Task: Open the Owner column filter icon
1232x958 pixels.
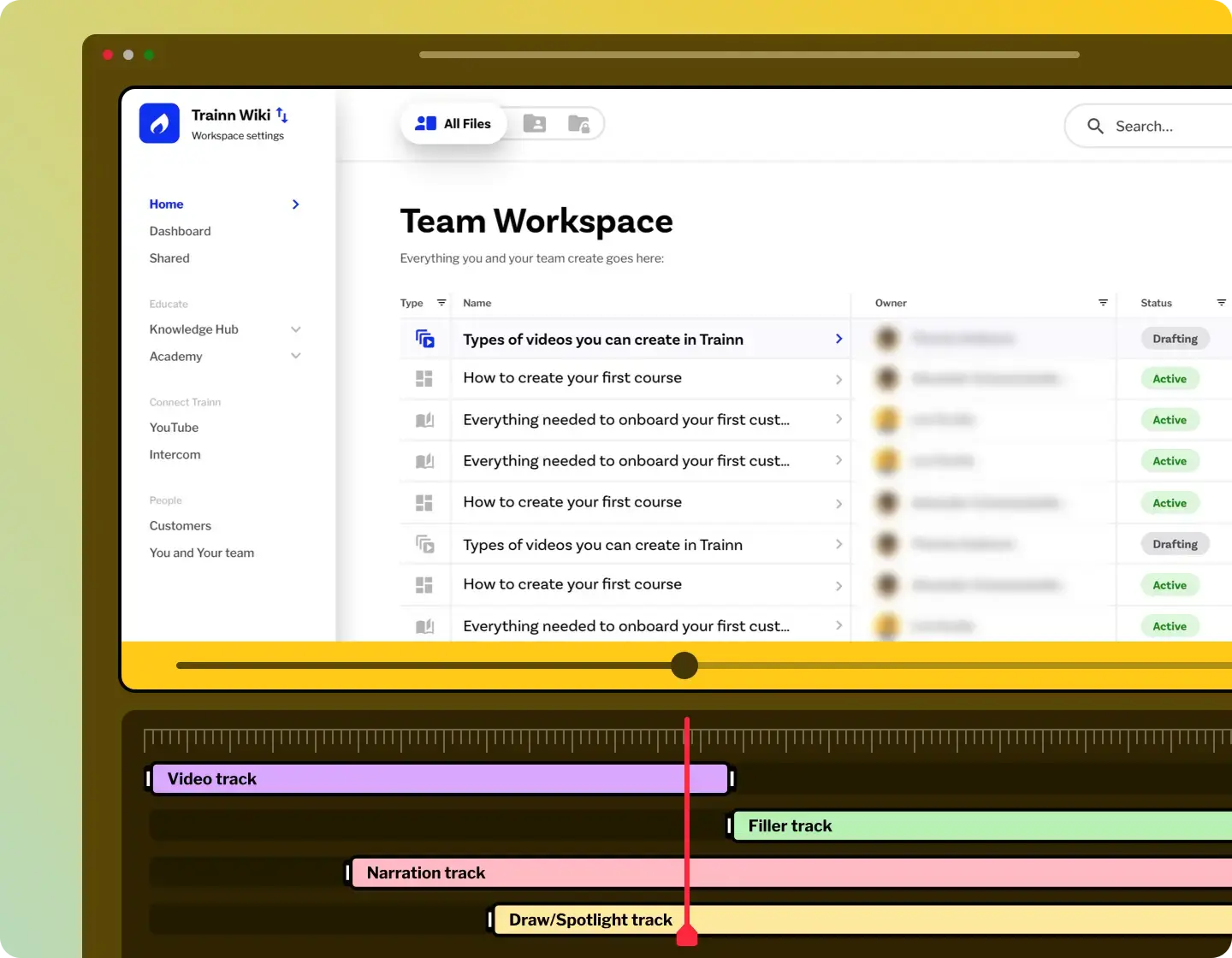Action: [x=1103, y=303]
